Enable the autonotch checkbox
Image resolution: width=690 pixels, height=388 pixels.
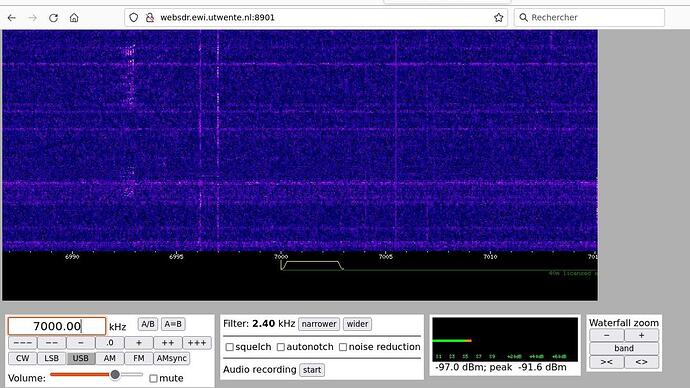[x=281, y=347]
